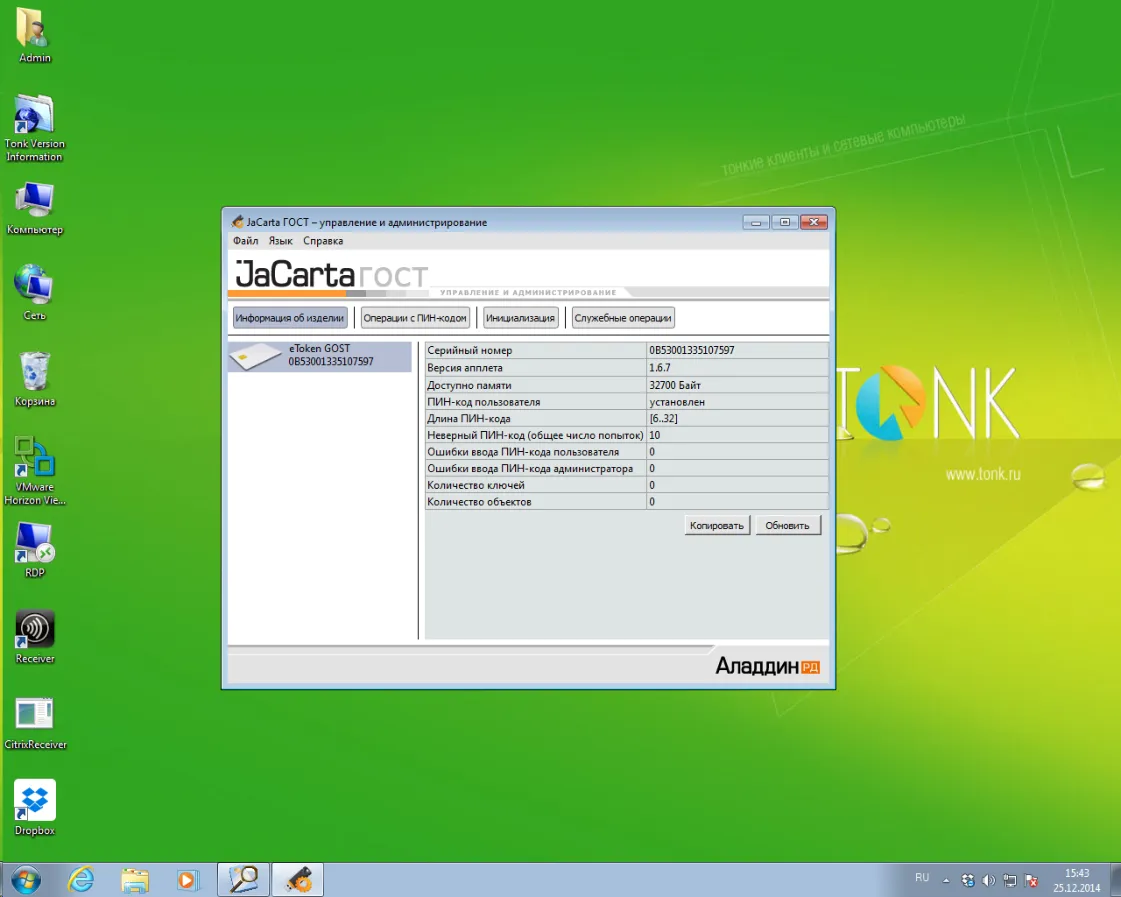1121x897 pixels.
Task: Minimize the JaCarta ГОСТ window
Action: (756, 222)
